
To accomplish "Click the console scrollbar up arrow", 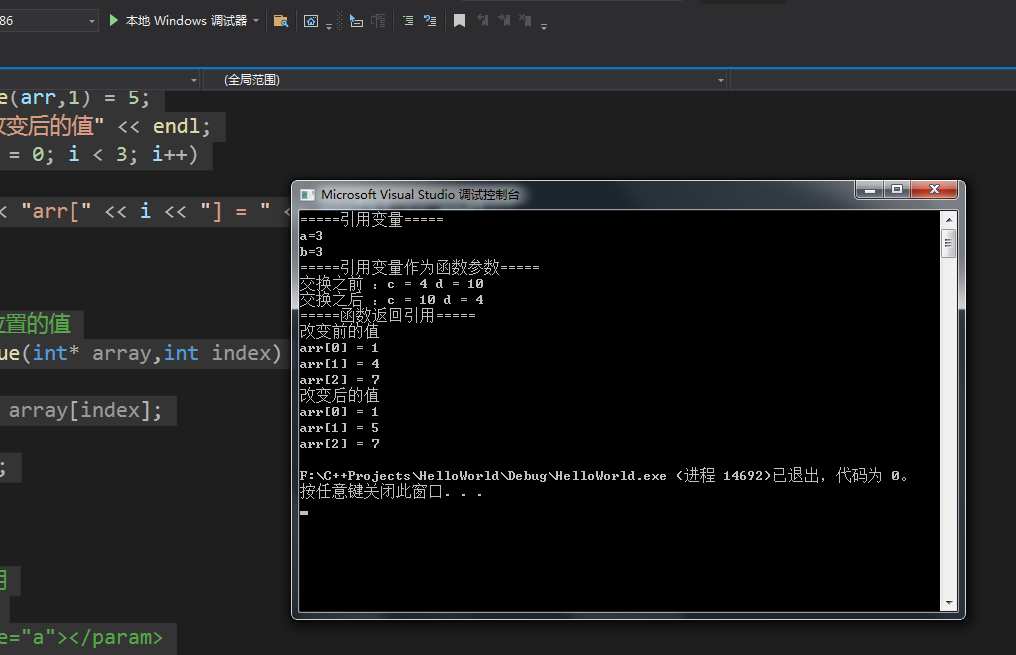I will [x=949, y=220].
